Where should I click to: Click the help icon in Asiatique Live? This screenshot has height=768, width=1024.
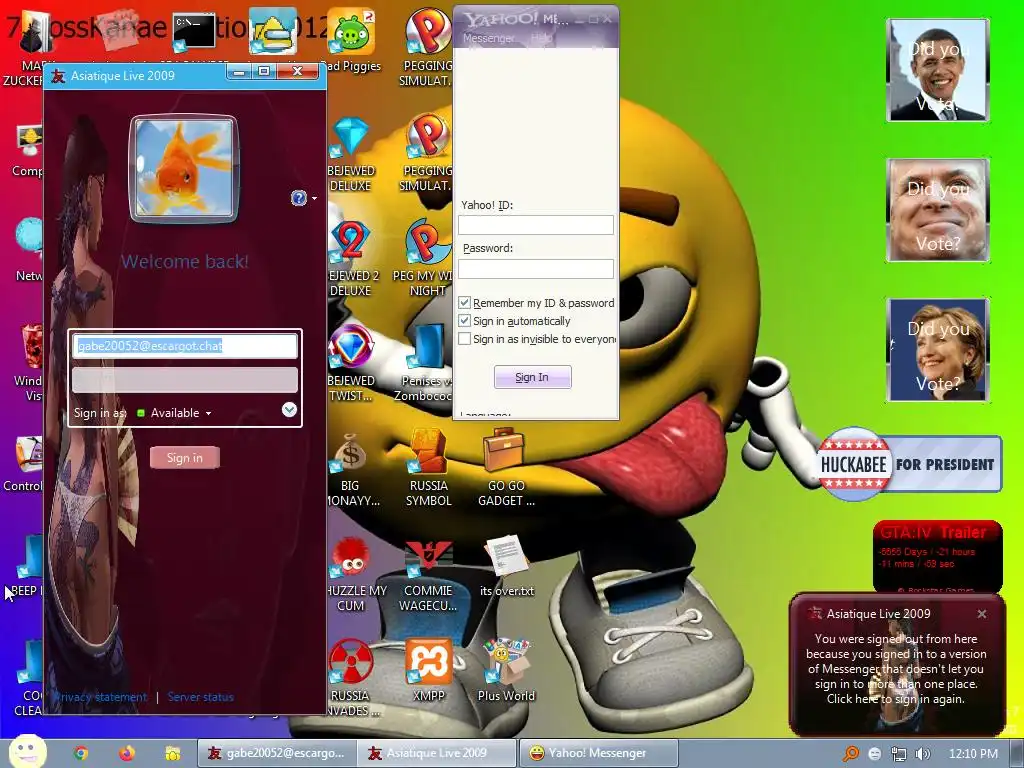[298, 198]
